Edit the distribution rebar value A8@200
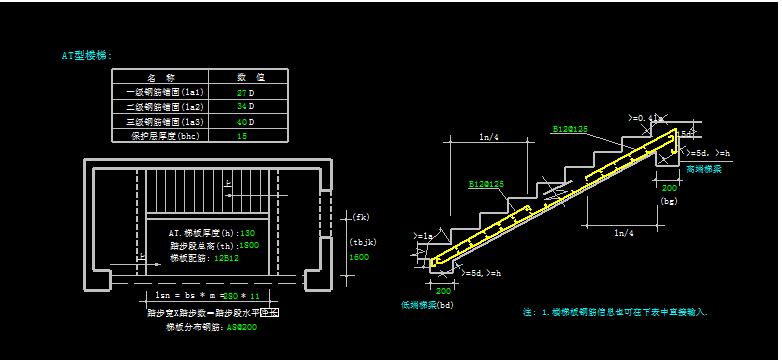This screenshot has width=782, height=361. (x=242, y=328)
